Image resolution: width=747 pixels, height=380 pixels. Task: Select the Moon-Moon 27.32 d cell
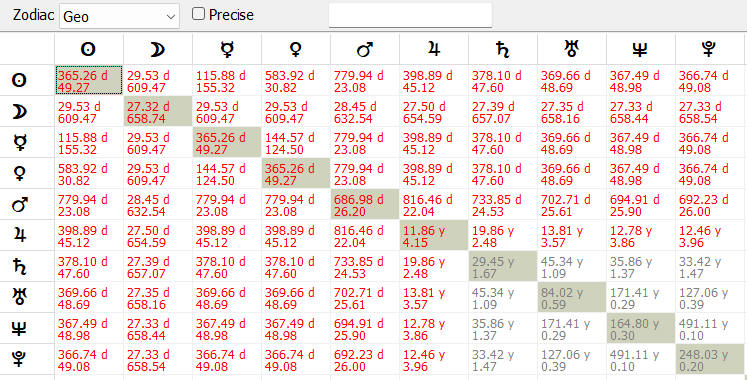coord(158,111)
